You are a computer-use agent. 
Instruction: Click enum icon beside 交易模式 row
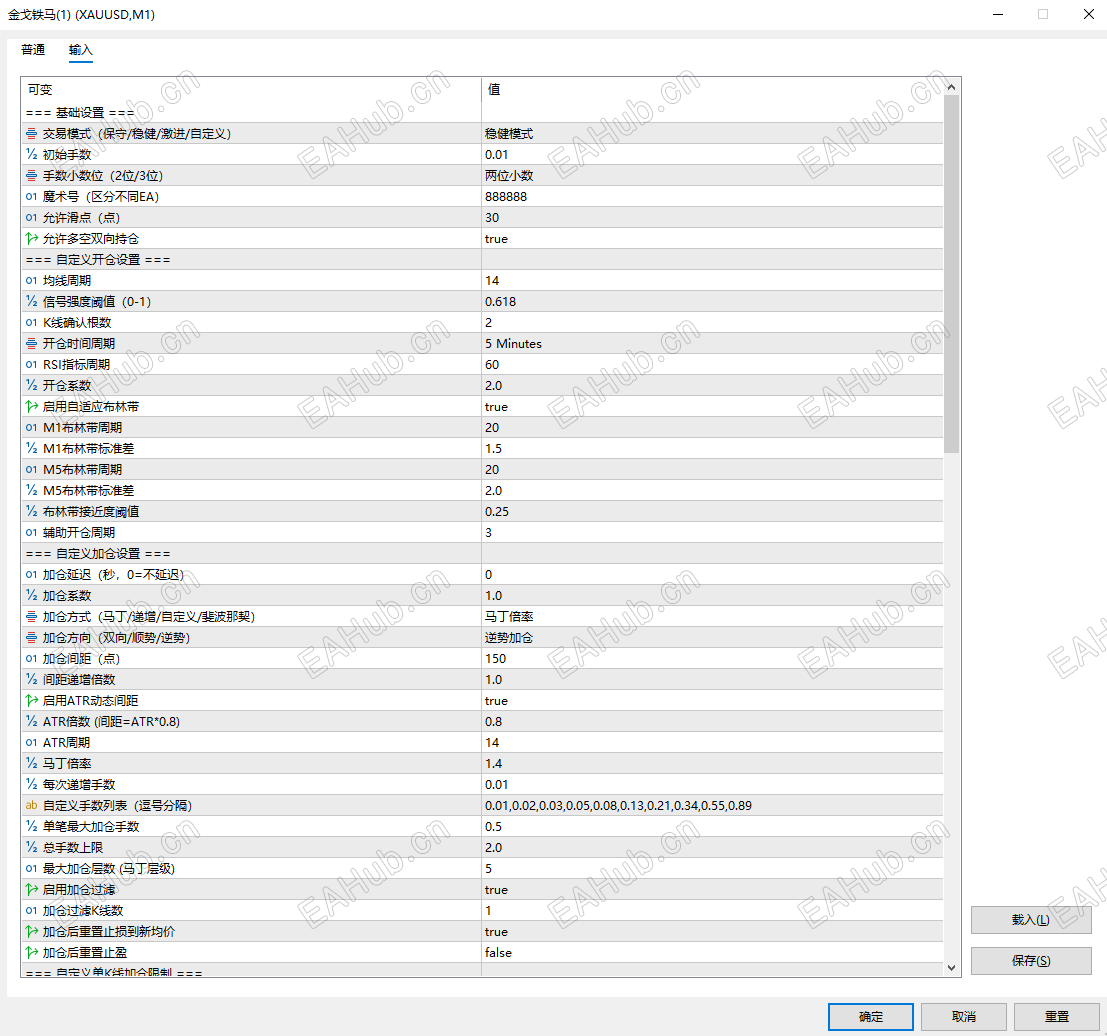pyautogui.click(x=31, y=133)
